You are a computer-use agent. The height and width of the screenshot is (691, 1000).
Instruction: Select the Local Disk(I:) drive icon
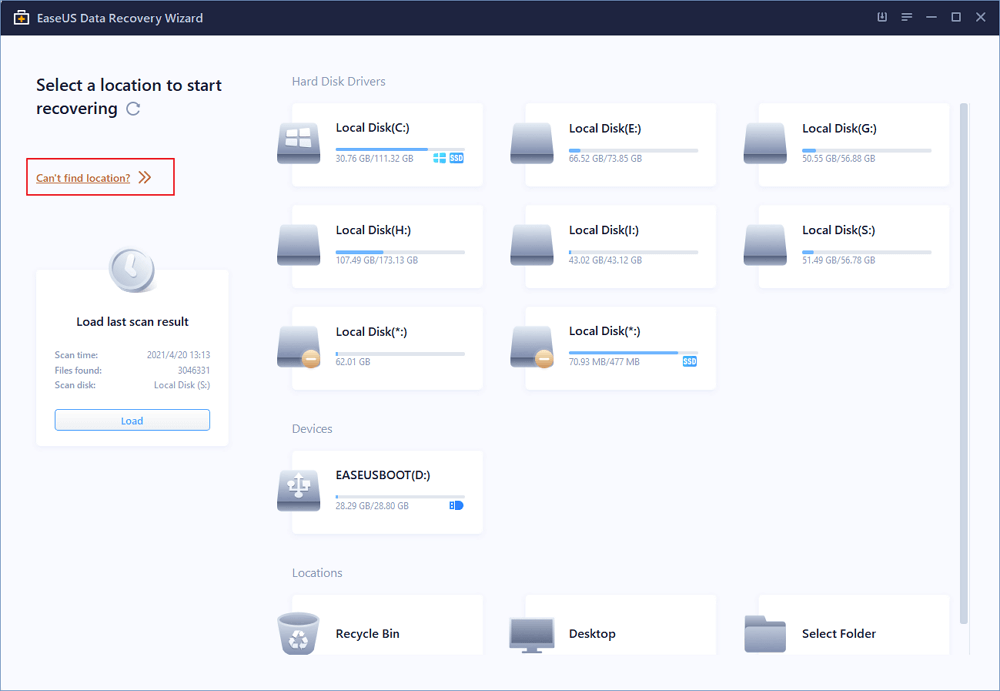[x=532, y=244]
